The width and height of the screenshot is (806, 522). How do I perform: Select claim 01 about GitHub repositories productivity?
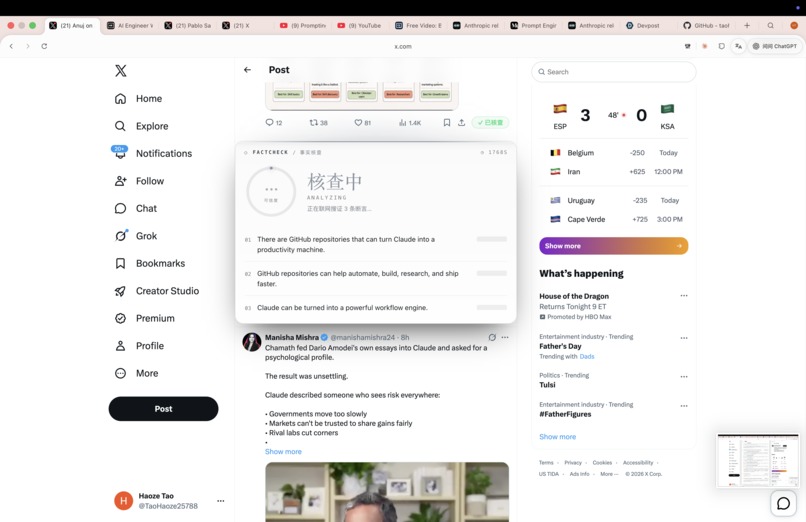pos(376,245)
